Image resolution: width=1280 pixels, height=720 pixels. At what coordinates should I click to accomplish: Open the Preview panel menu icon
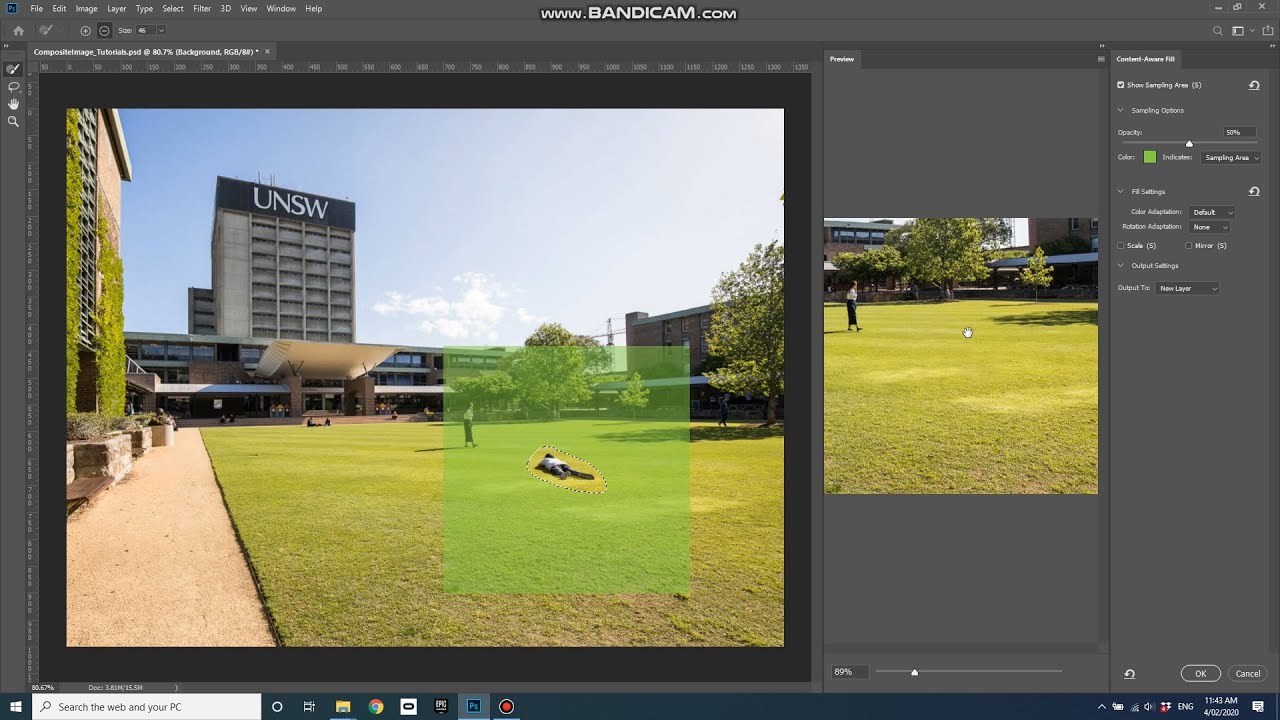[x=1101, y=59]
